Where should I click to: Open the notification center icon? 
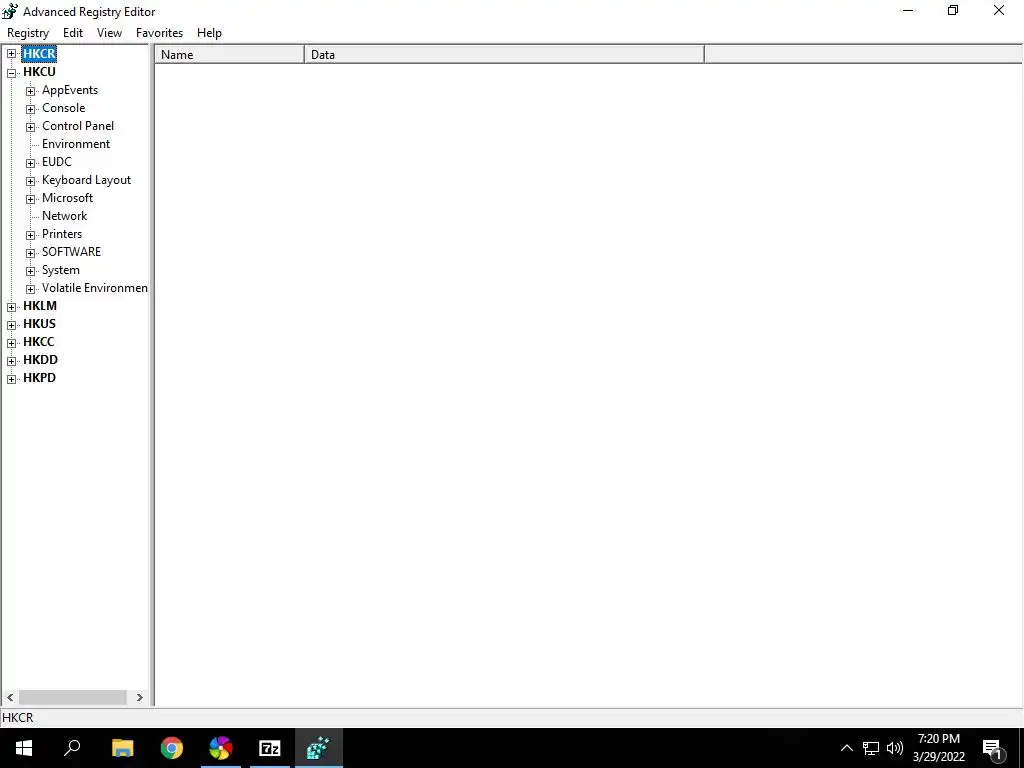[993, 749]
